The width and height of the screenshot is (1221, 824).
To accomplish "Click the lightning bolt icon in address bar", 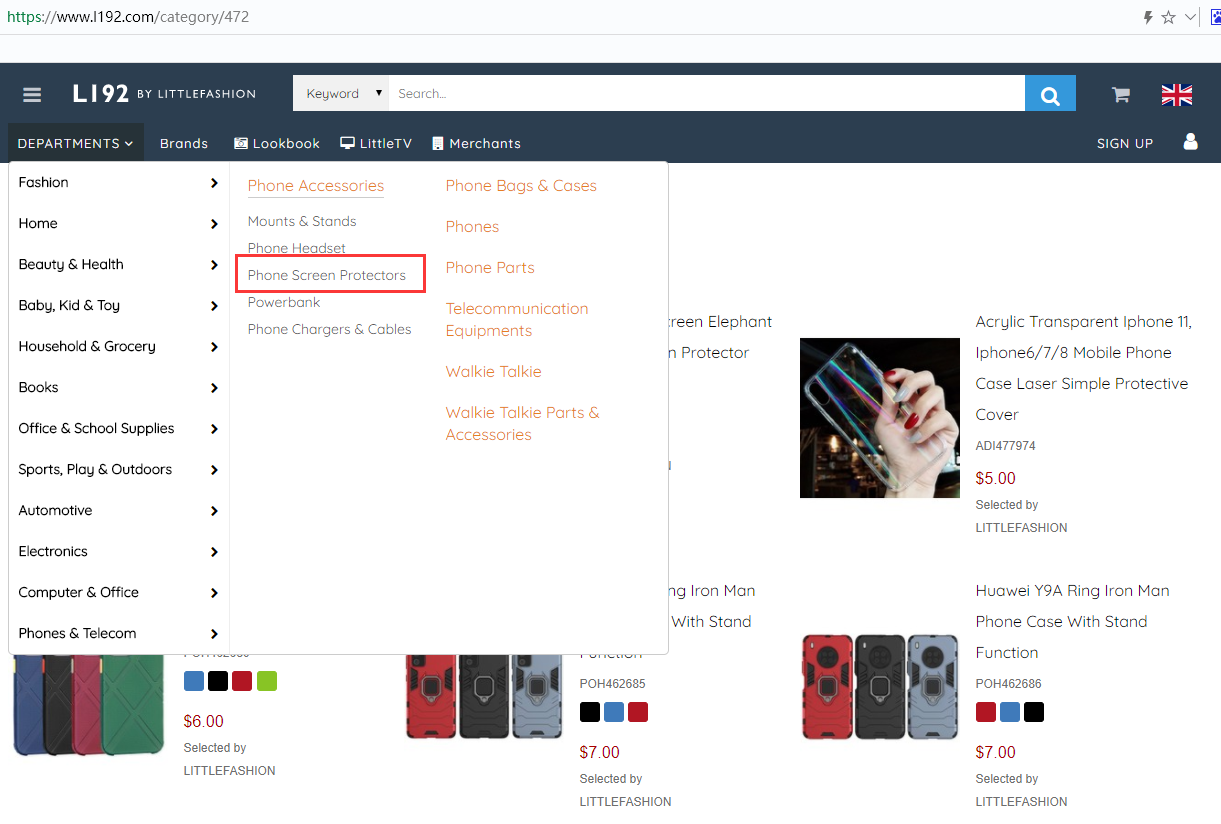I will [x=1148, y=17].
